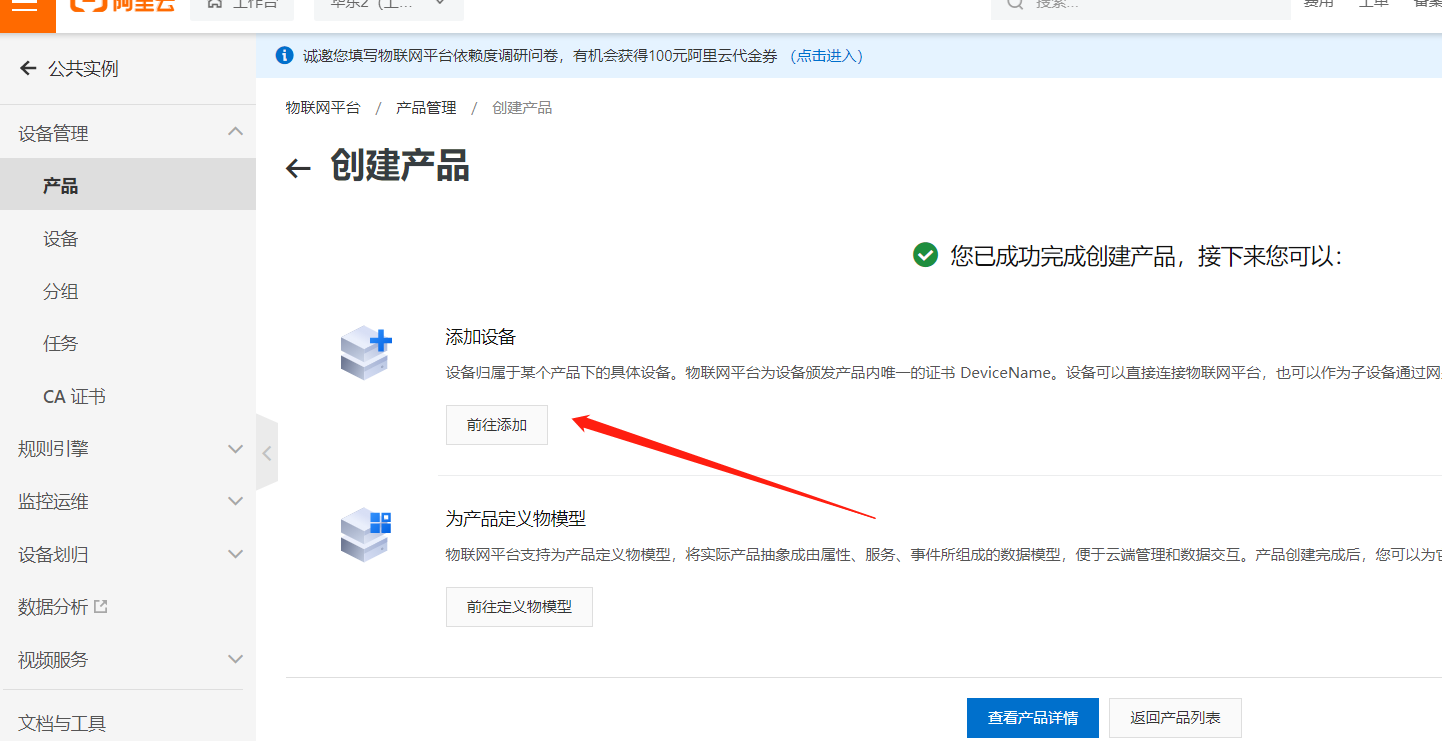Click the info icon in the survey banner

283,55
